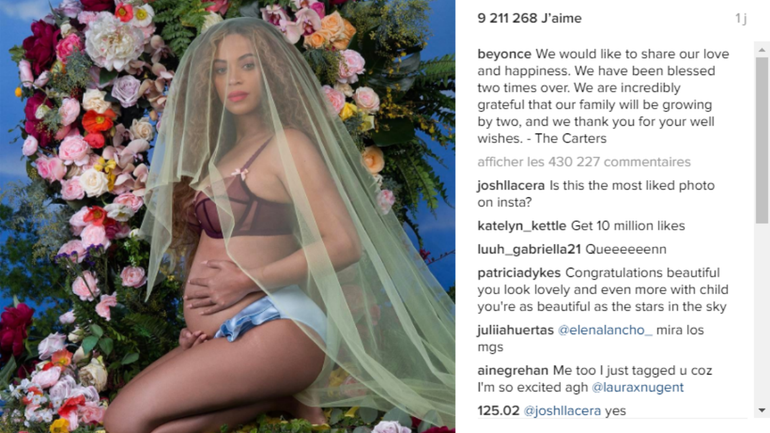This screenshot has height=433, width=770.
Task: Click the scrollbar up arrow
Action: (x=762, y=50)
